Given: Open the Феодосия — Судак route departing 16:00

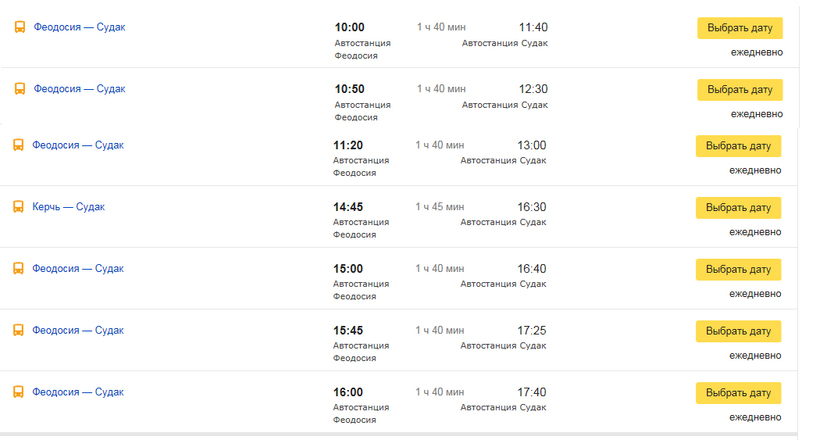Looking at the screenshot, I should (x=77, y=392).
